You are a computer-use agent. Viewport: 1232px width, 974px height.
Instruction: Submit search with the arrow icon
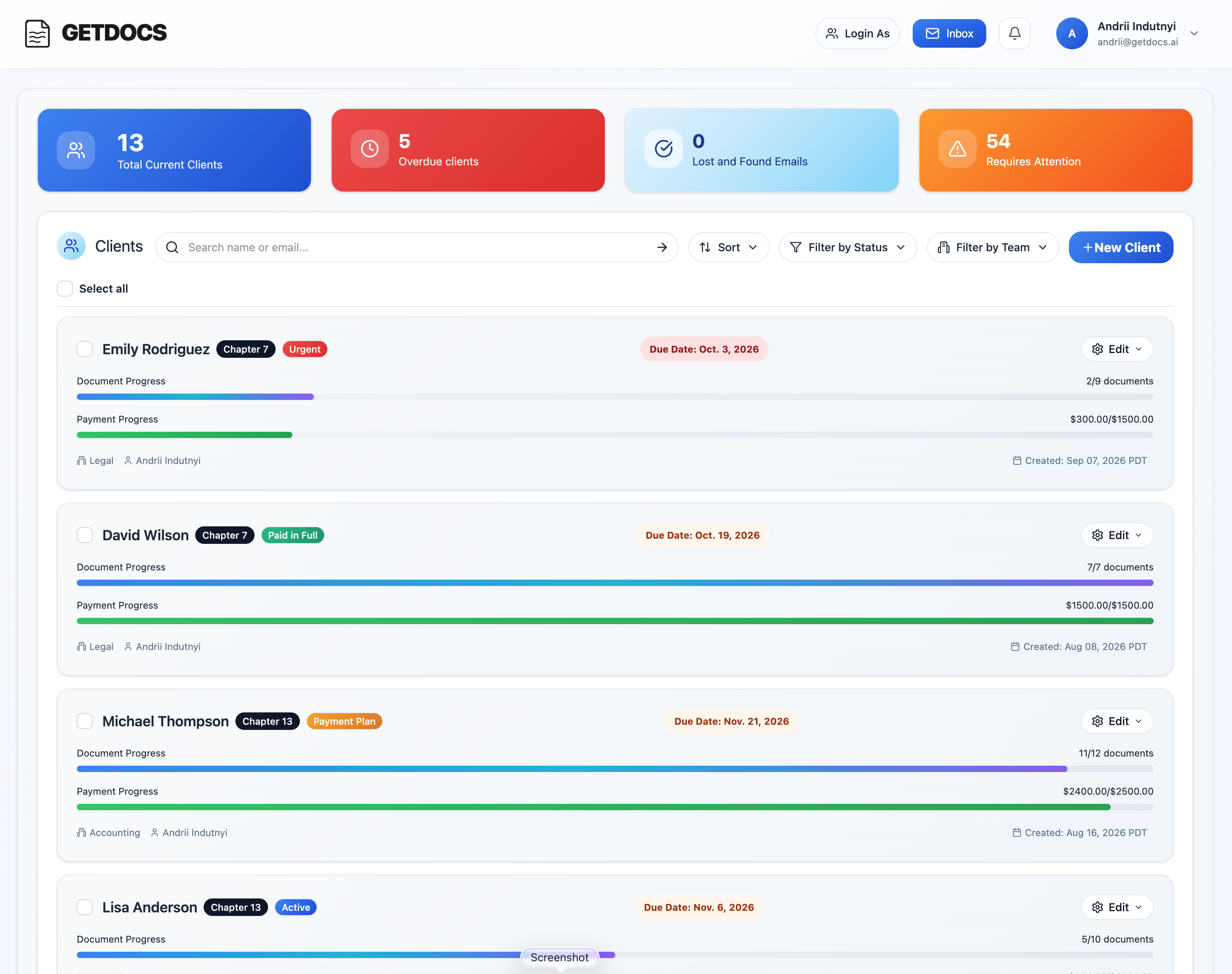coord(662,247)
